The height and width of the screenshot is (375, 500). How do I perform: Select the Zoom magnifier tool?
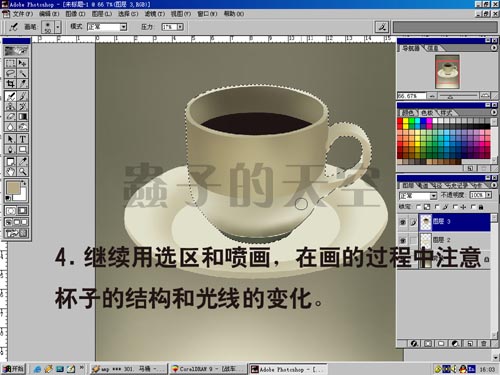click(22, 172)
